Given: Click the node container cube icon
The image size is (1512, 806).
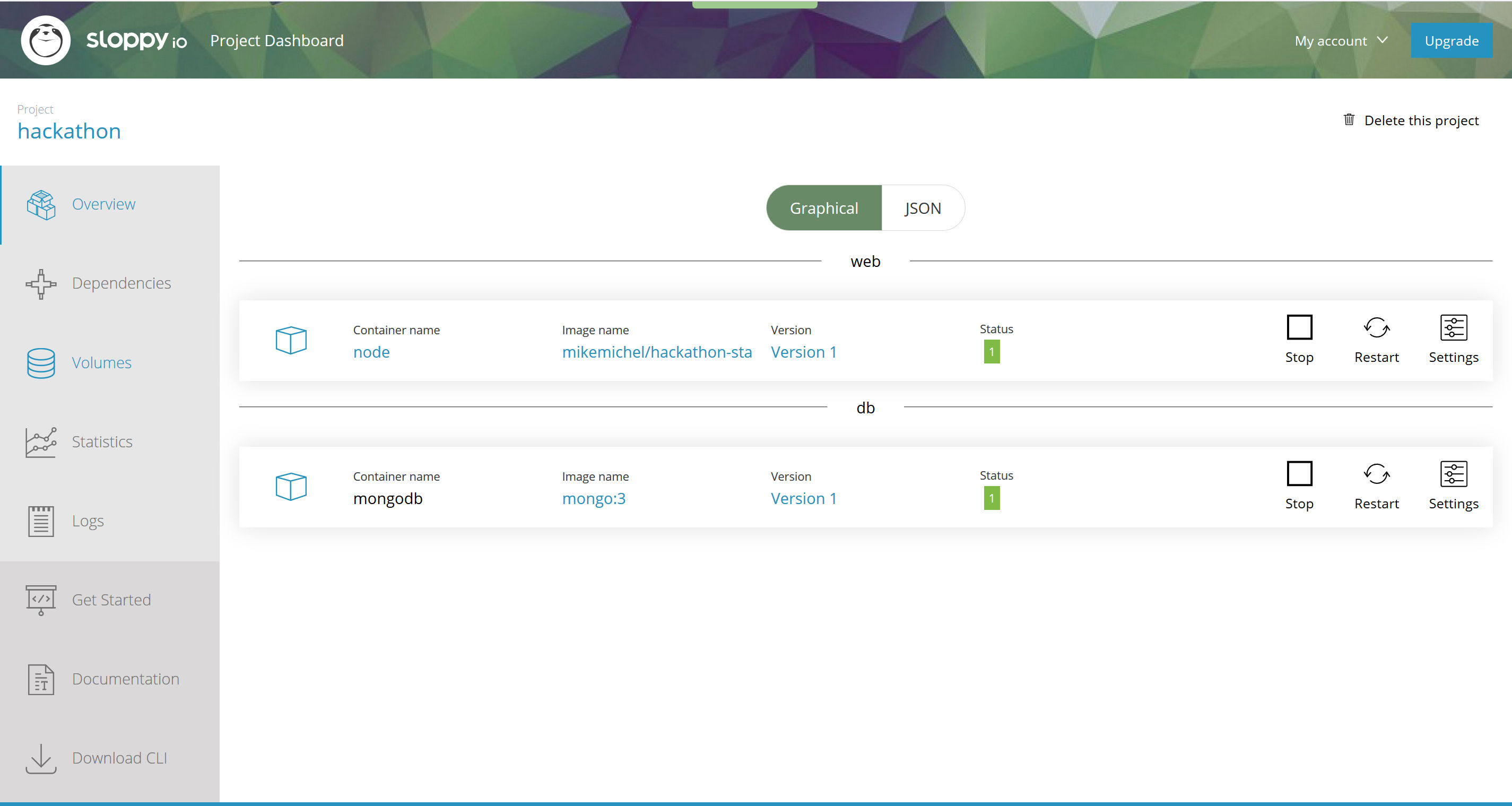Looking at the screenshot, I should click(291, 341).
